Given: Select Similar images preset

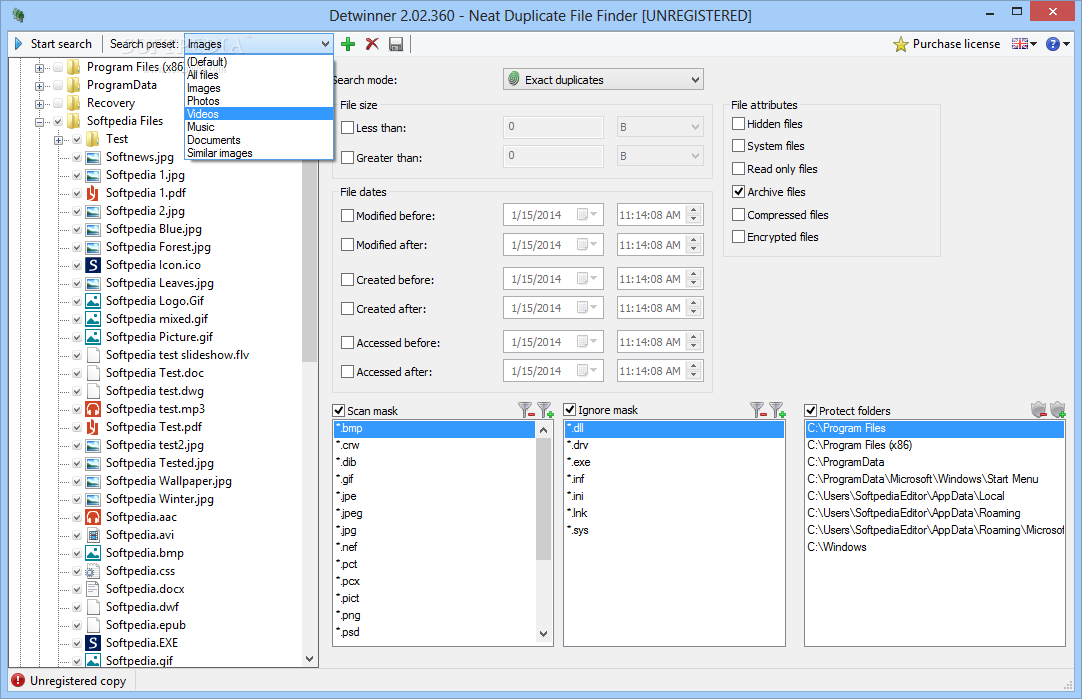Looking at the screenshot, I should point(259,153).
